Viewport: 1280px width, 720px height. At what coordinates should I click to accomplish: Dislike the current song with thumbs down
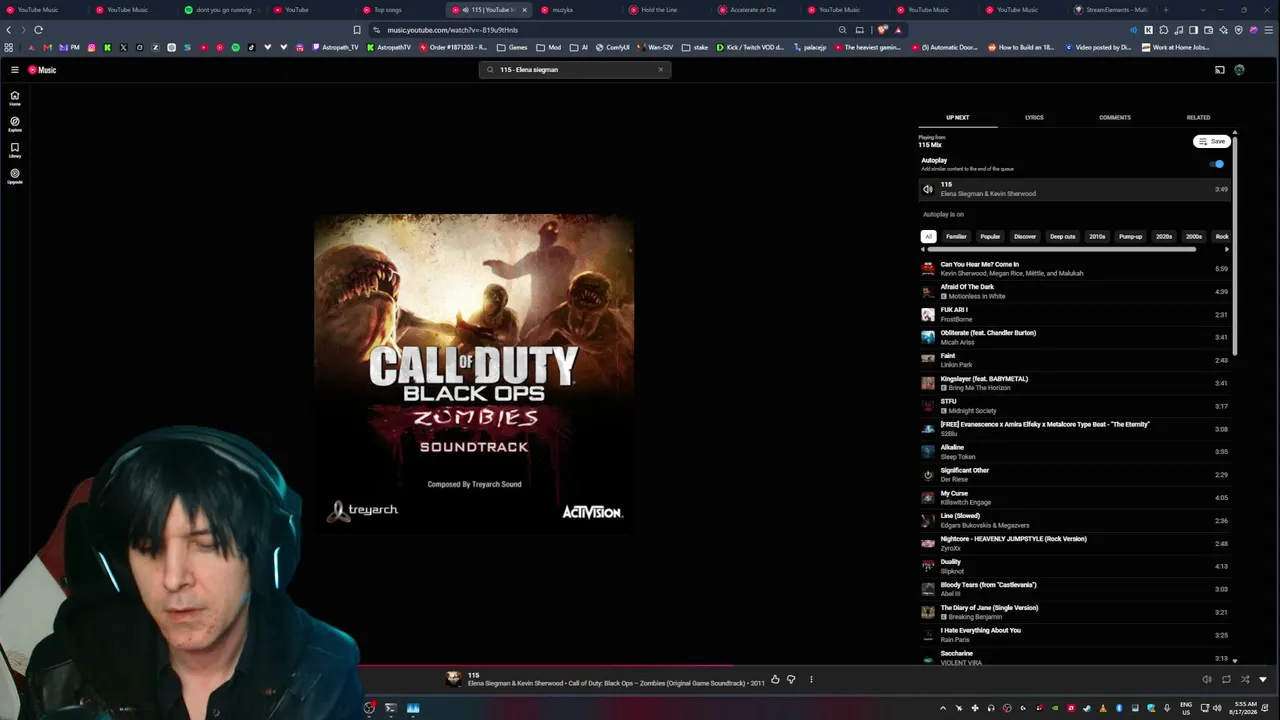tap(791, 680)
